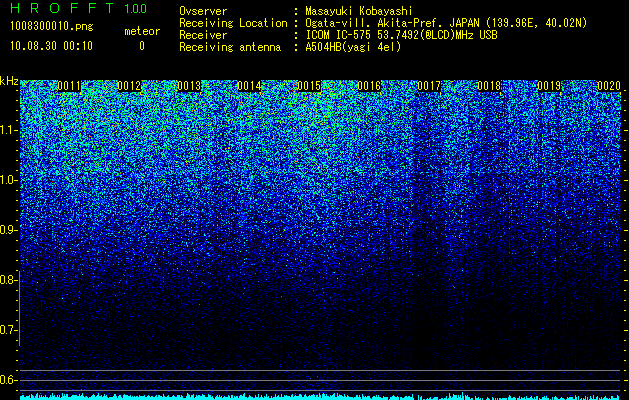The image size is (629, 400).
Task: Click the ICOM IC-575 53.7492 MHz USB text
Action: (402, 35)
